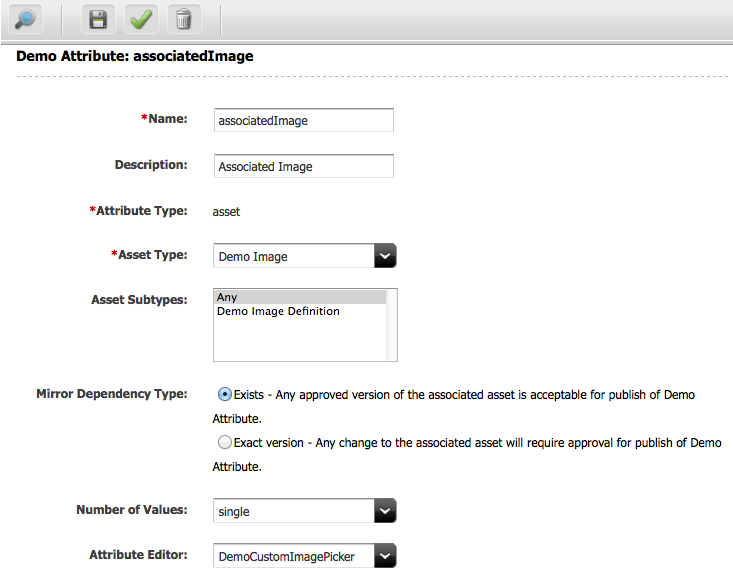Open the Number of Values dropdown

305,511
